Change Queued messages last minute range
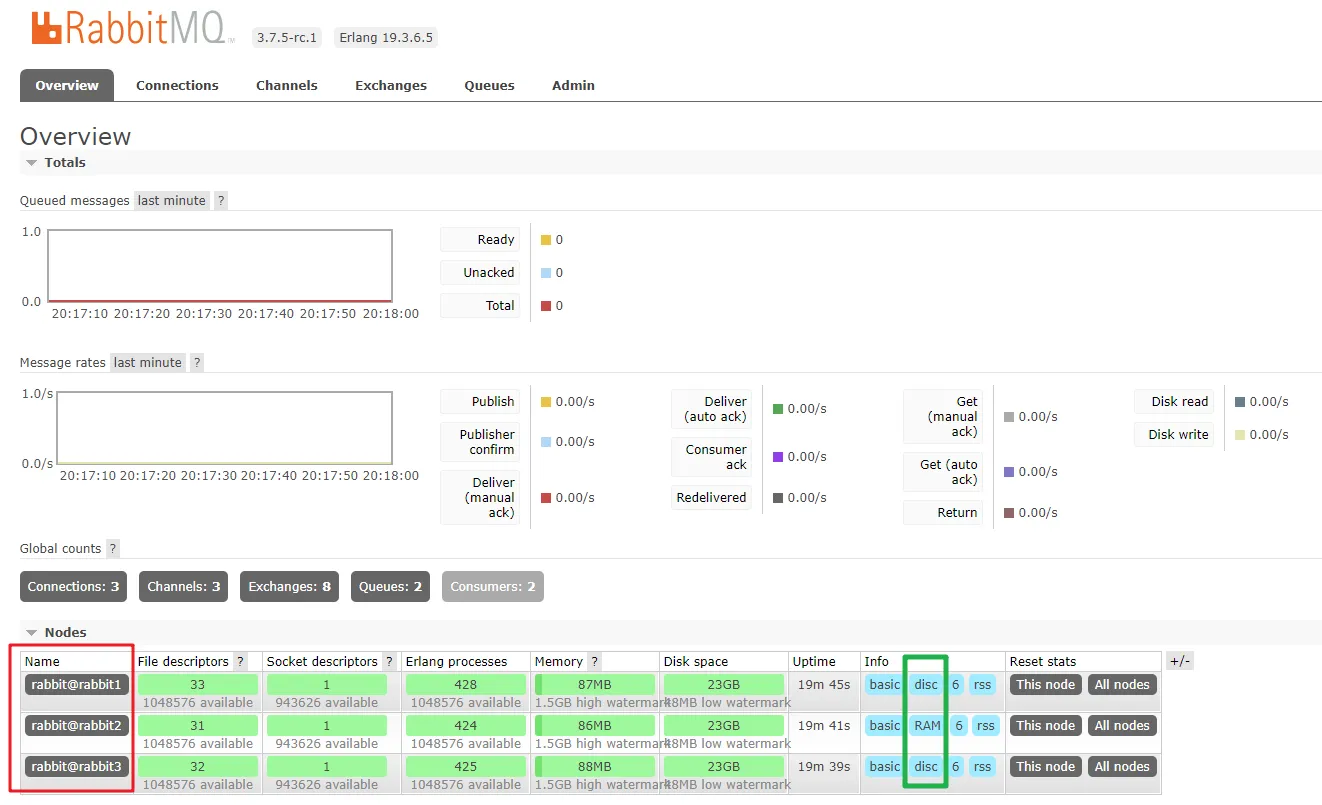This screenshot has width=1322, height=805. [172, 200]
